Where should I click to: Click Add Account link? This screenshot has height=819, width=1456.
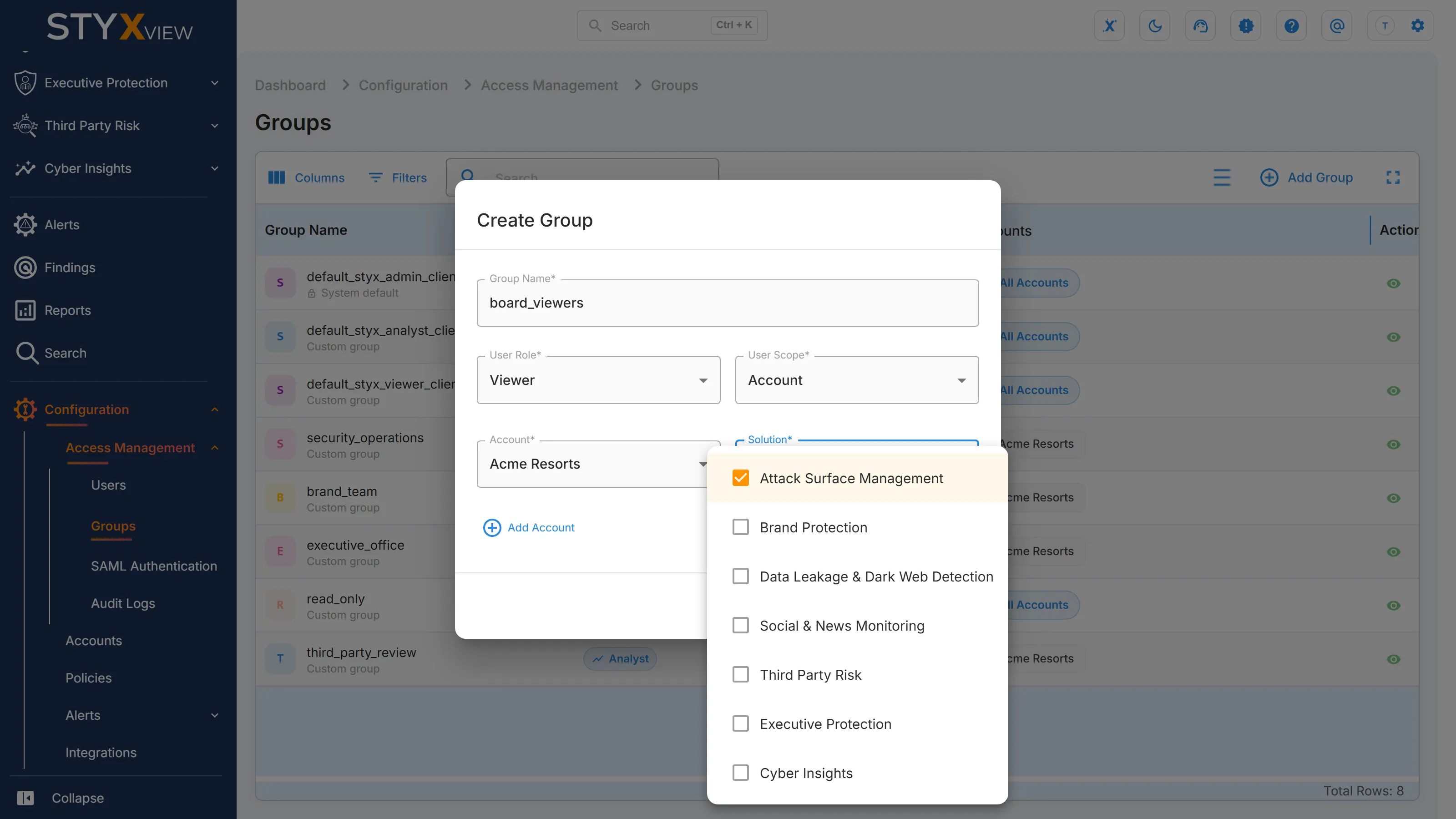pos(528,527)
